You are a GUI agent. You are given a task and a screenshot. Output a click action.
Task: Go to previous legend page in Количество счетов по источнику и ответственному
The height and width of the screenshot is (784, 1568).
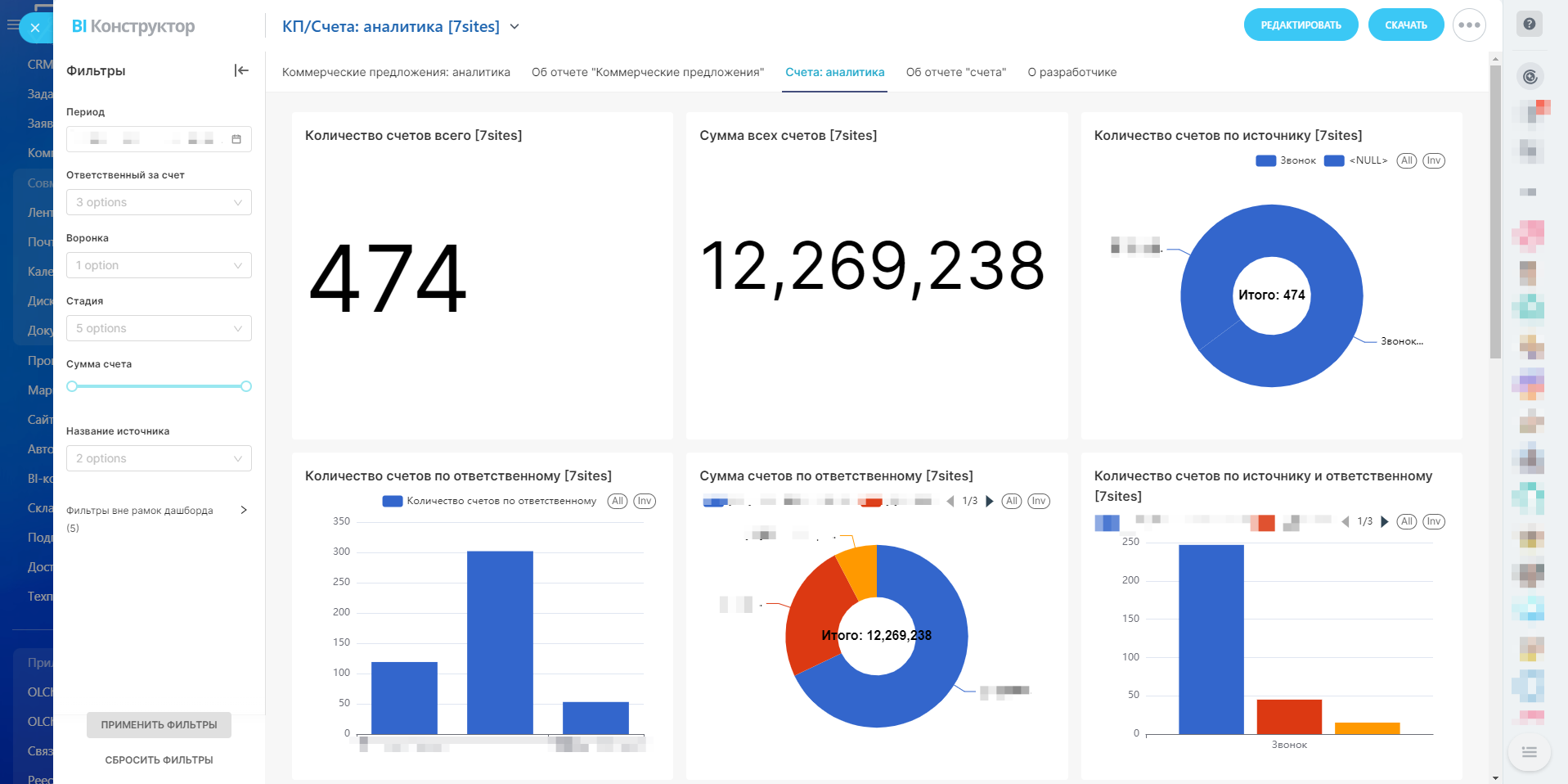(1345, 522)
